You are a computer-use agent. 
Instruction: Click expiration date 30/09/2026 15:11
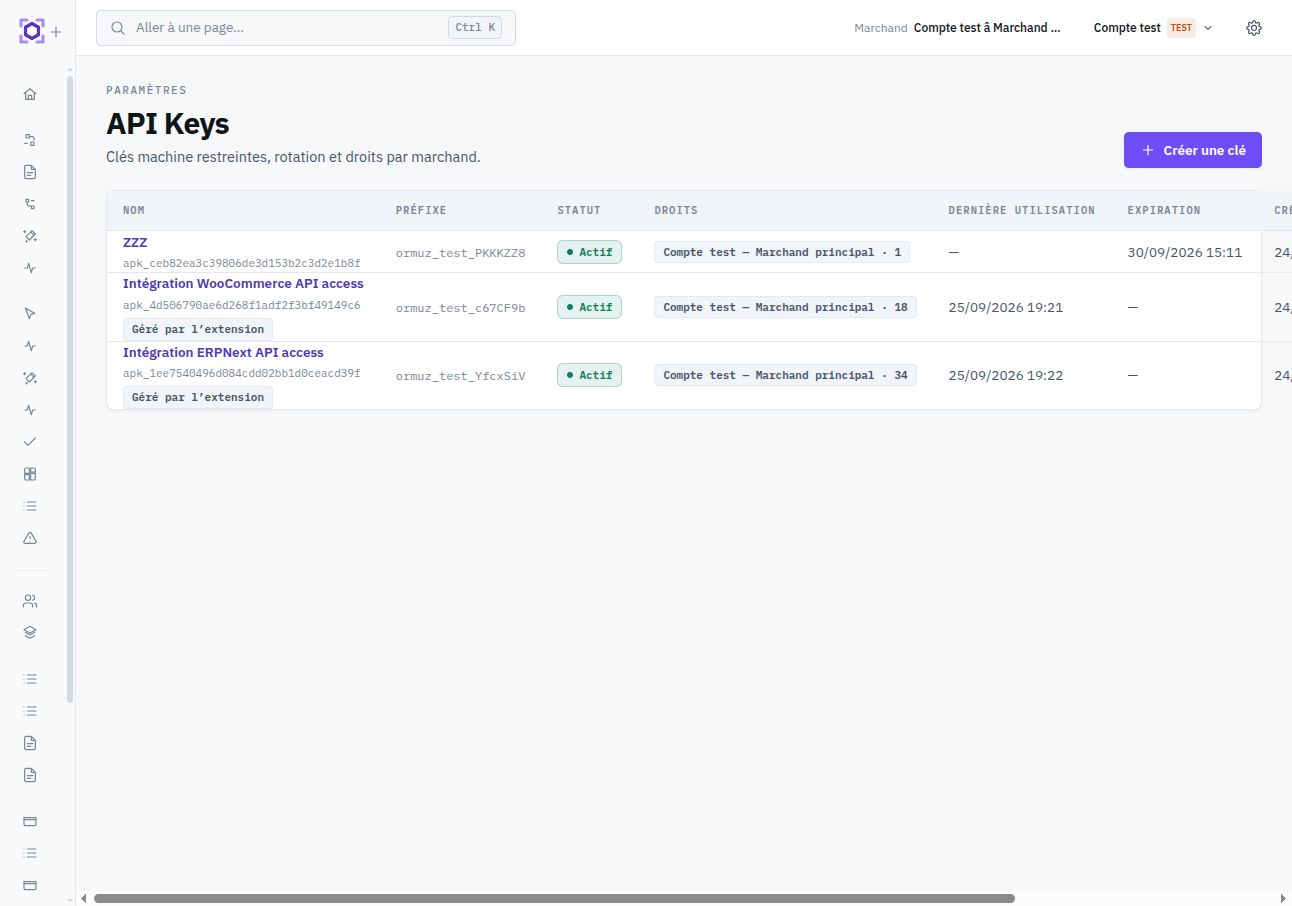click(x=1184, y=253)
